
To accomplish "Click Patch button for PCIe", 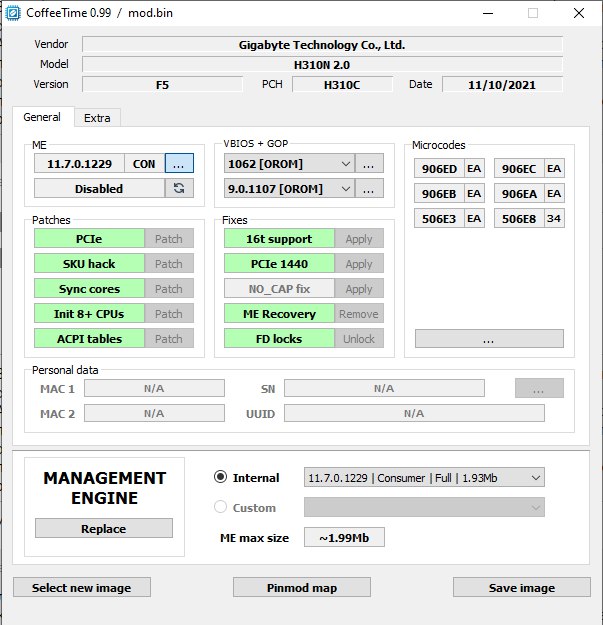I will click(x=169, y=238).
